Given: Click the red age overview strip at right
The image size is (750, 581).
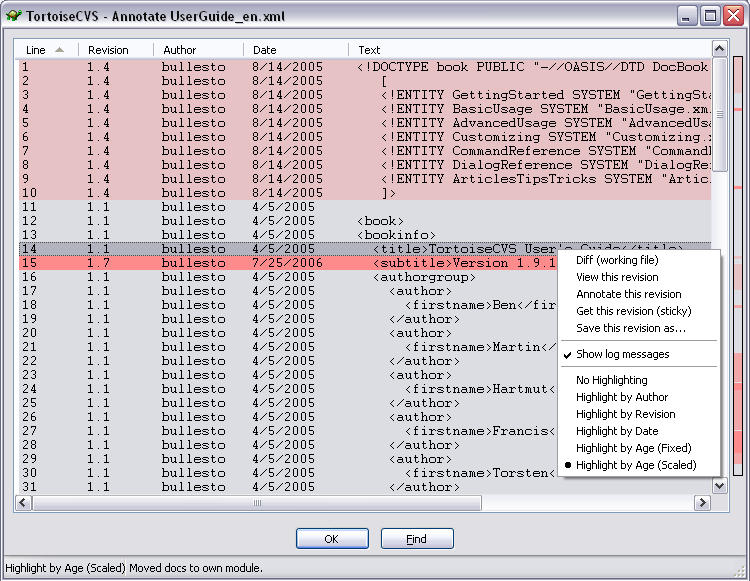Looking at the screenshot, I should 738,268.
